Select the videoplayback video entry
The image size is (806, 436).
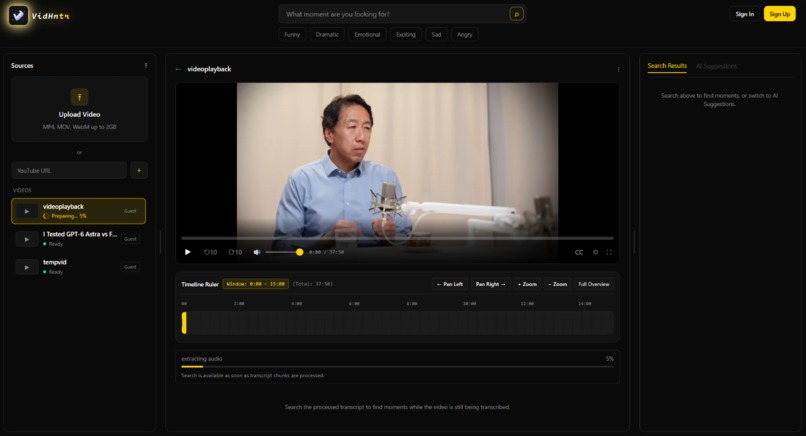pos(78,211)
